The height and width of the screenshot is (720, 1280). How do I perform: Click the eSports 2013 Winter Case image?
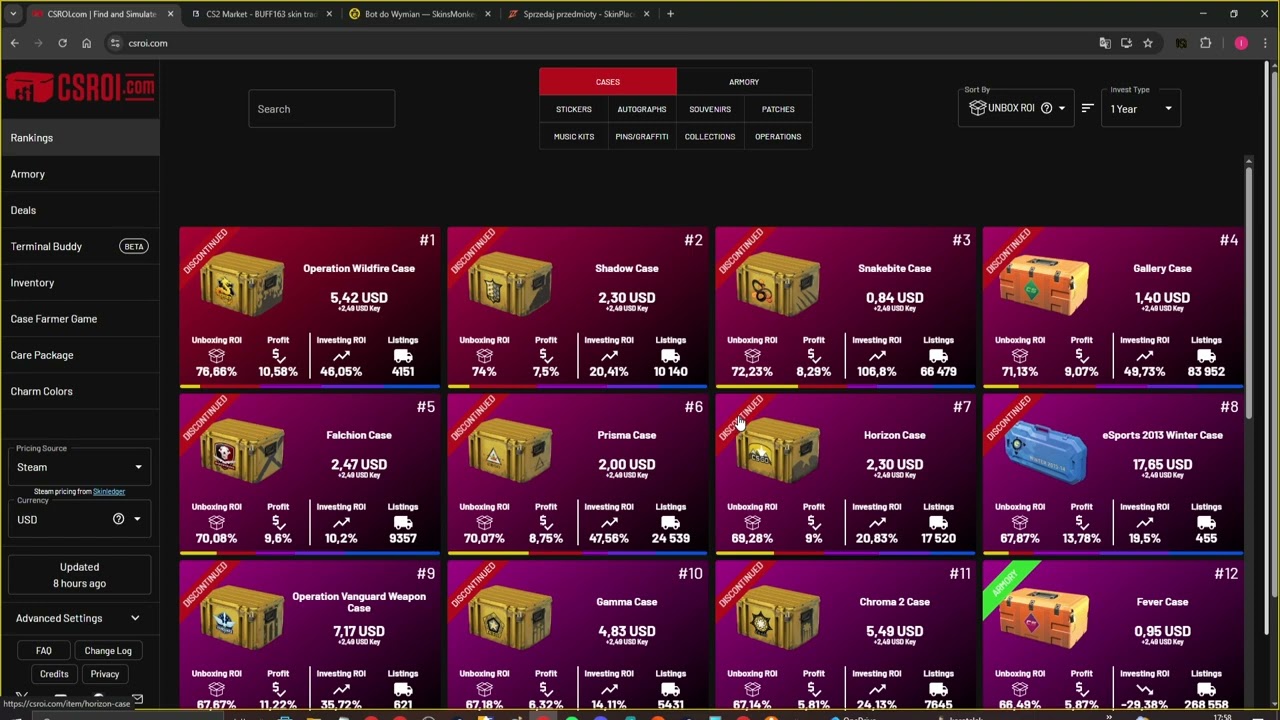(1044, 451)
